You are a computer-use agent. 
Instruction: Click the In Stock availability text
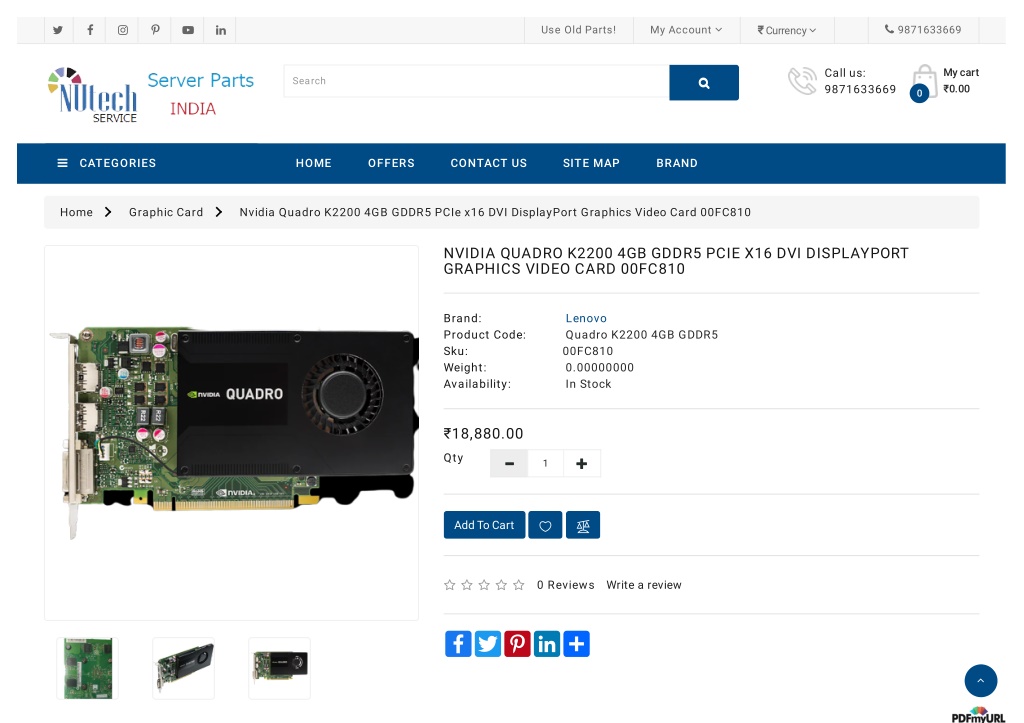pos(588,384)
